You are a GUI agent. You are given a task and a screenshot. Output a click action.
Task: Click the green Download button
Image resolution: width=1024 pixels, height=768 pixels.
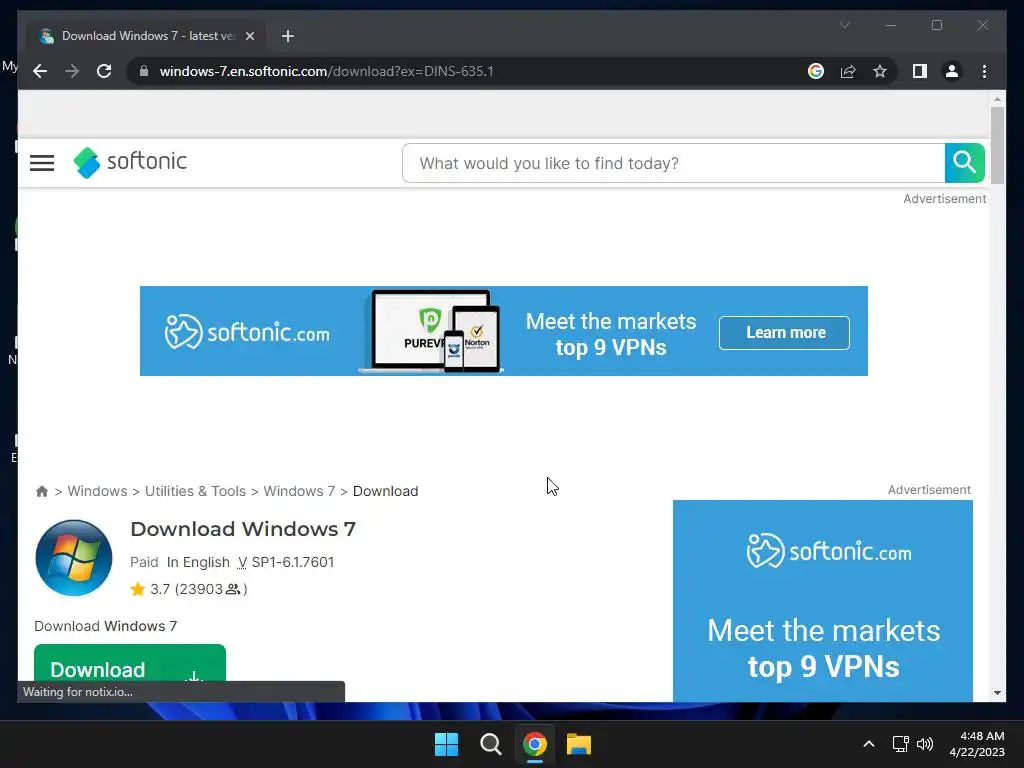coord(130,664)
